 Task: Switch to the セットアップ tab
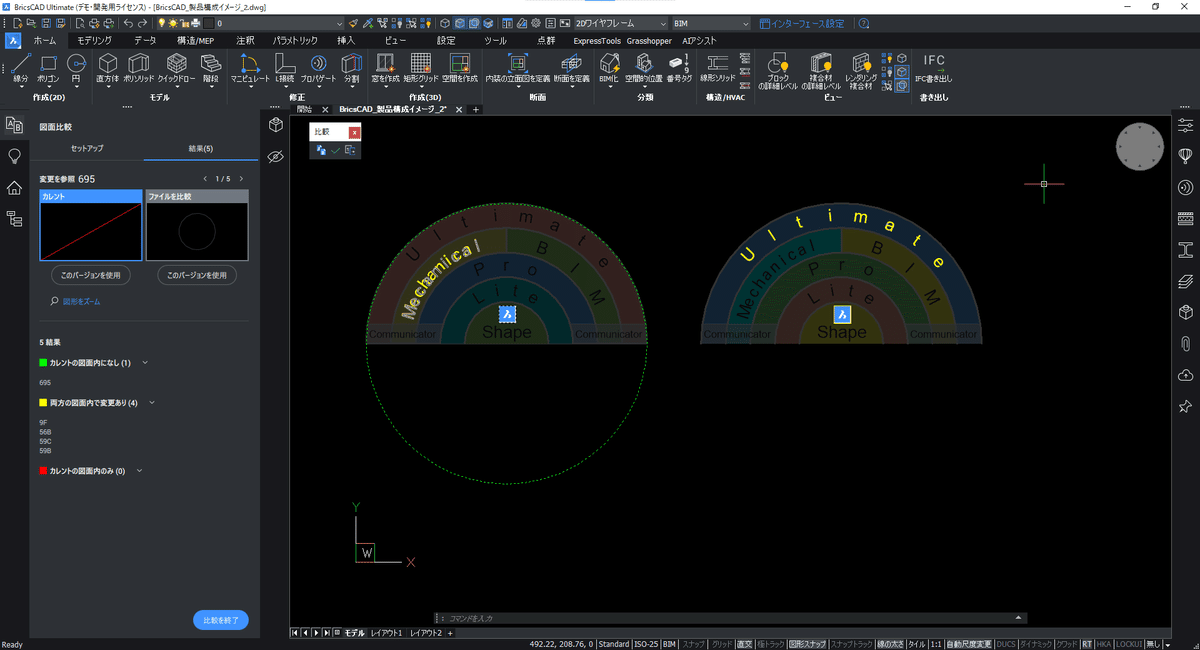(86, 148)
